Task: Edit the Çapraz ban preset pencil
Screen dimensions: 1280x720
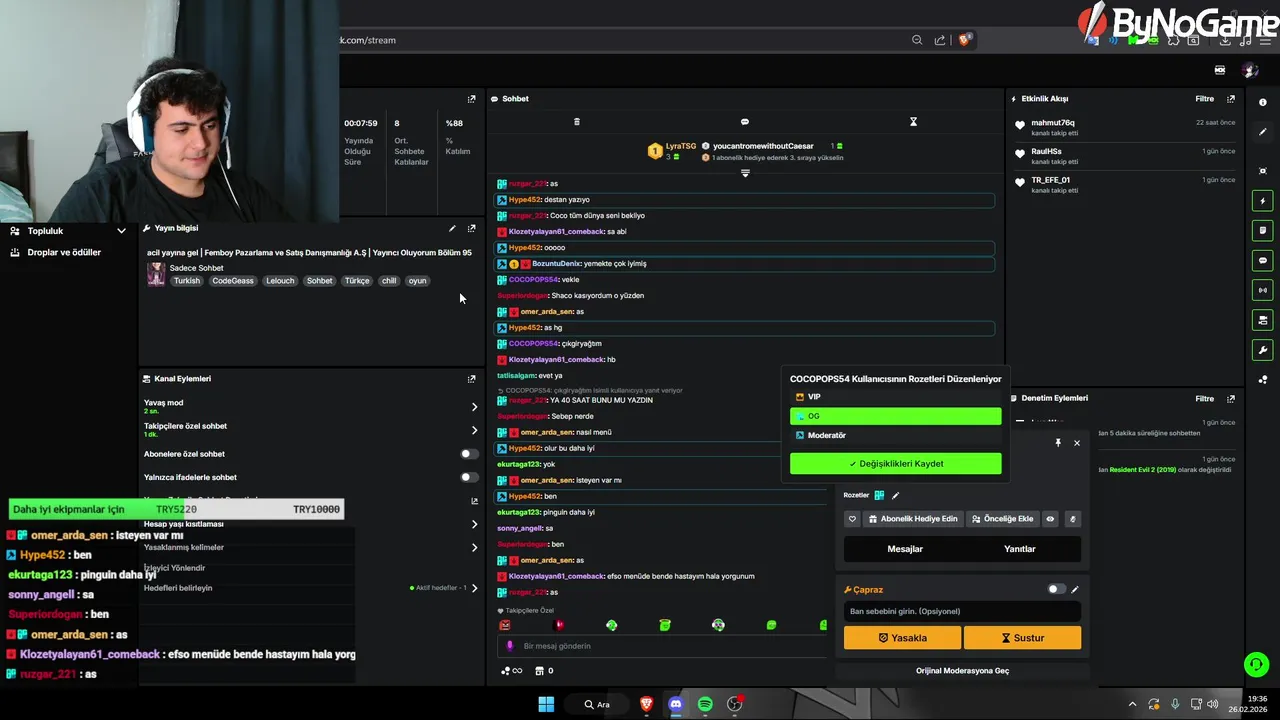Action: pos(1075,590)
